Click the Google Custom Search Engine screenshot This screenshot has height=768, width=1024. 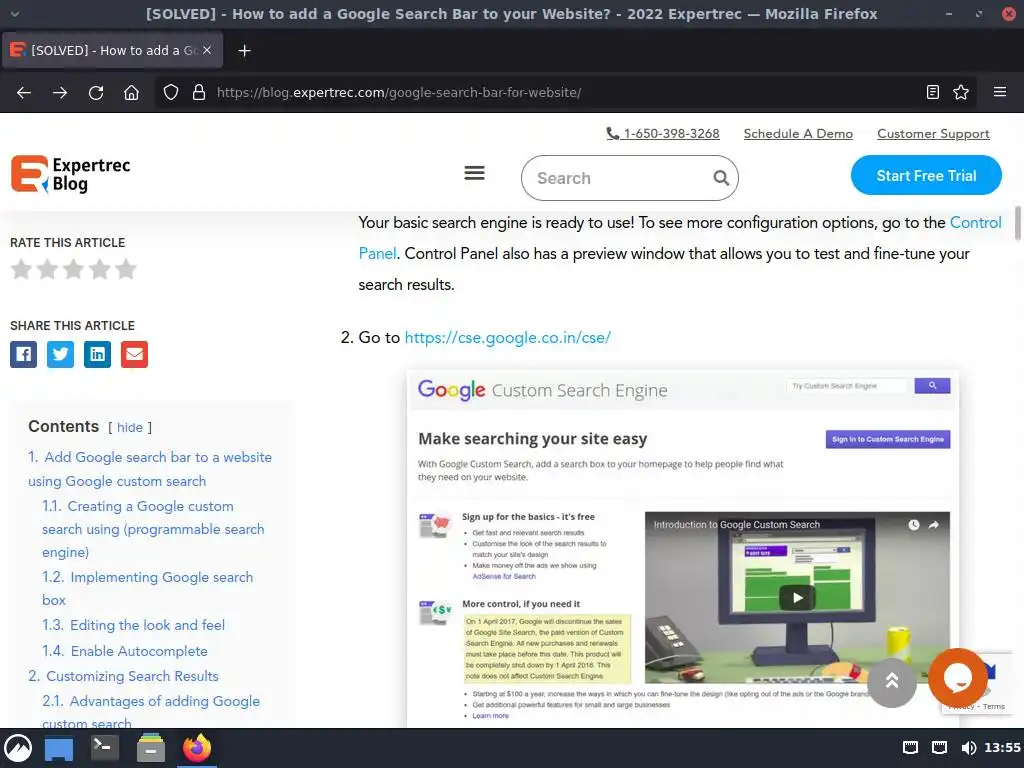(683, 549)
